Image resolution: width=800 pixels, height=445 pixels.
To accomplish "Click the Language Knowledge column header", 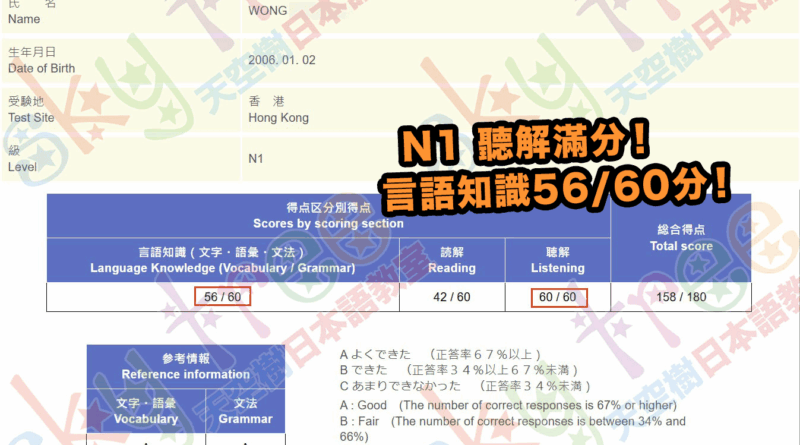I will 223,260.
